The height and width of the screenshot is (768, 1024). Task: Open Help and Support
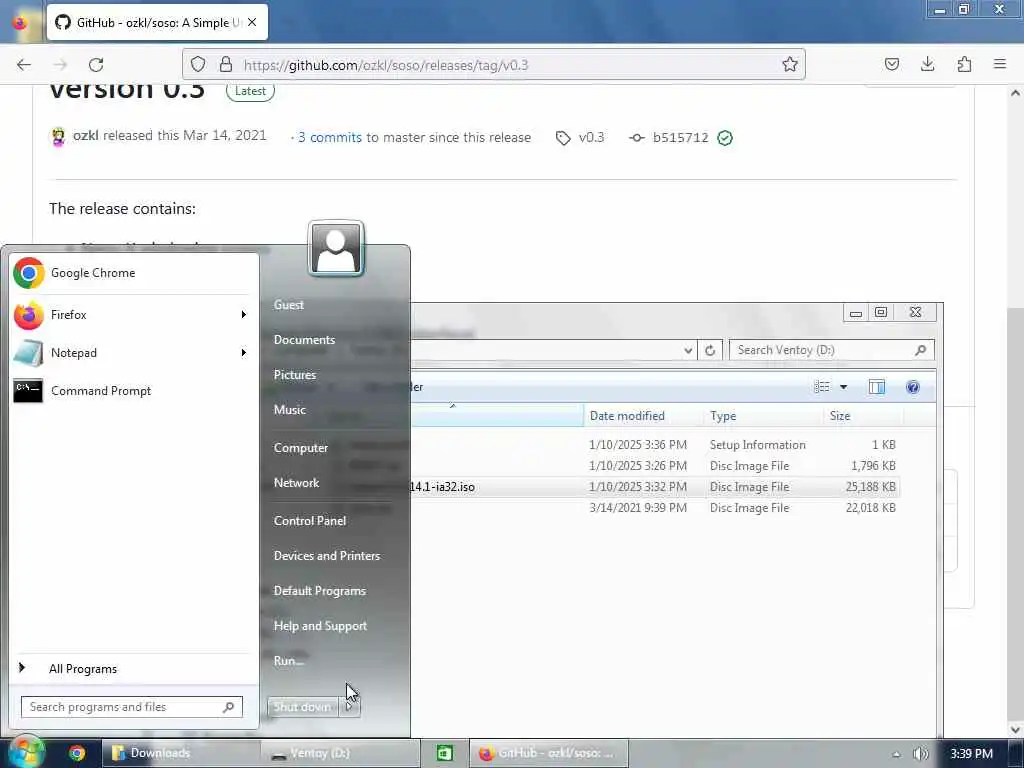[321, 626]
